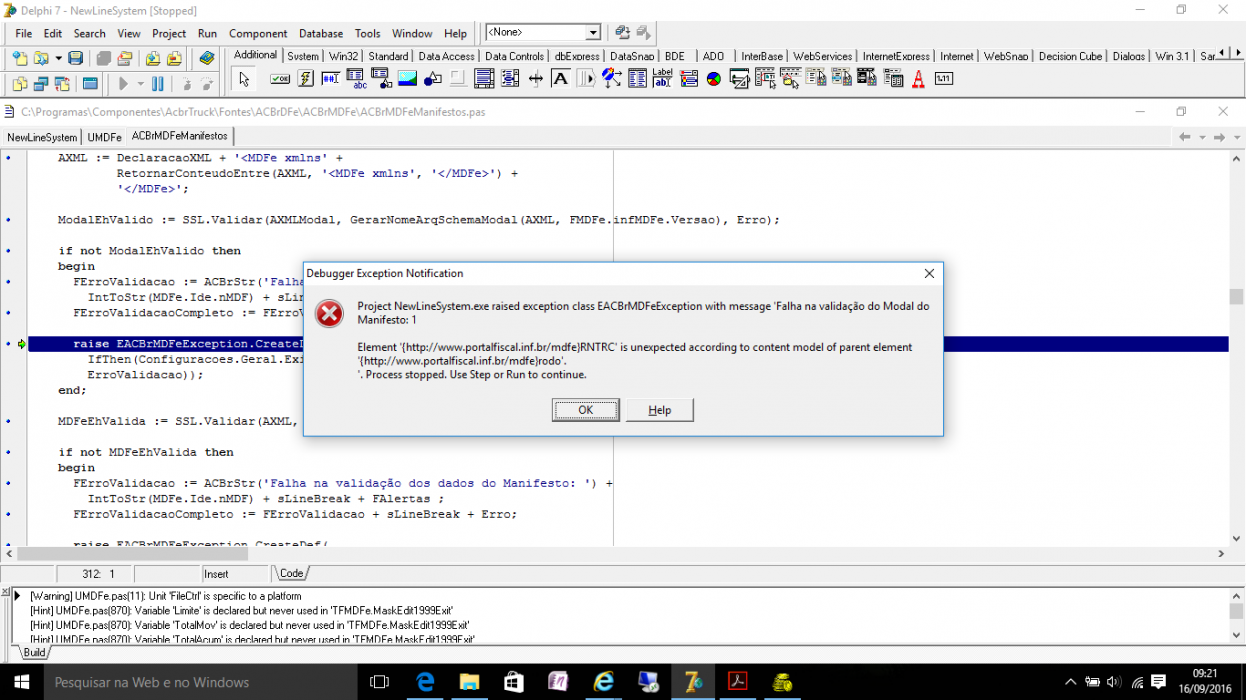Click the Pause debugger icon
Image resolution: width=1246 pixels, height=700 pixels.
[158, 84]
